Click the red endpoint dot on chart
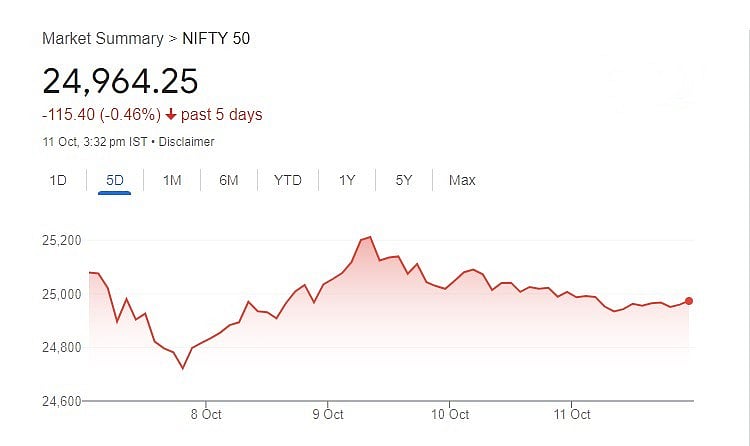 point(689,301)
